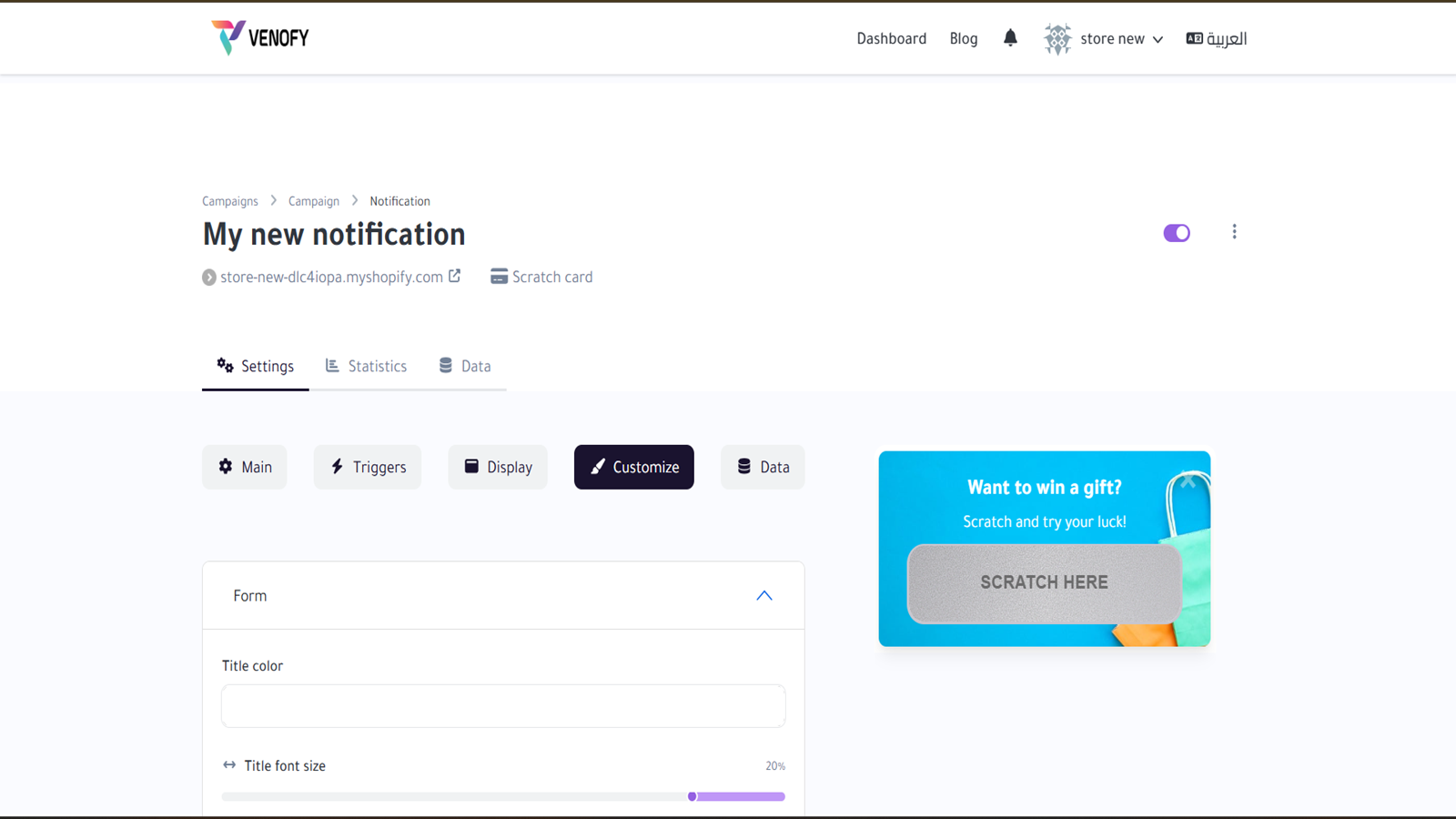Viewport: 1456px width, 819px height.
Task: Switch to the Statistics tab
Action: point(366,366)
